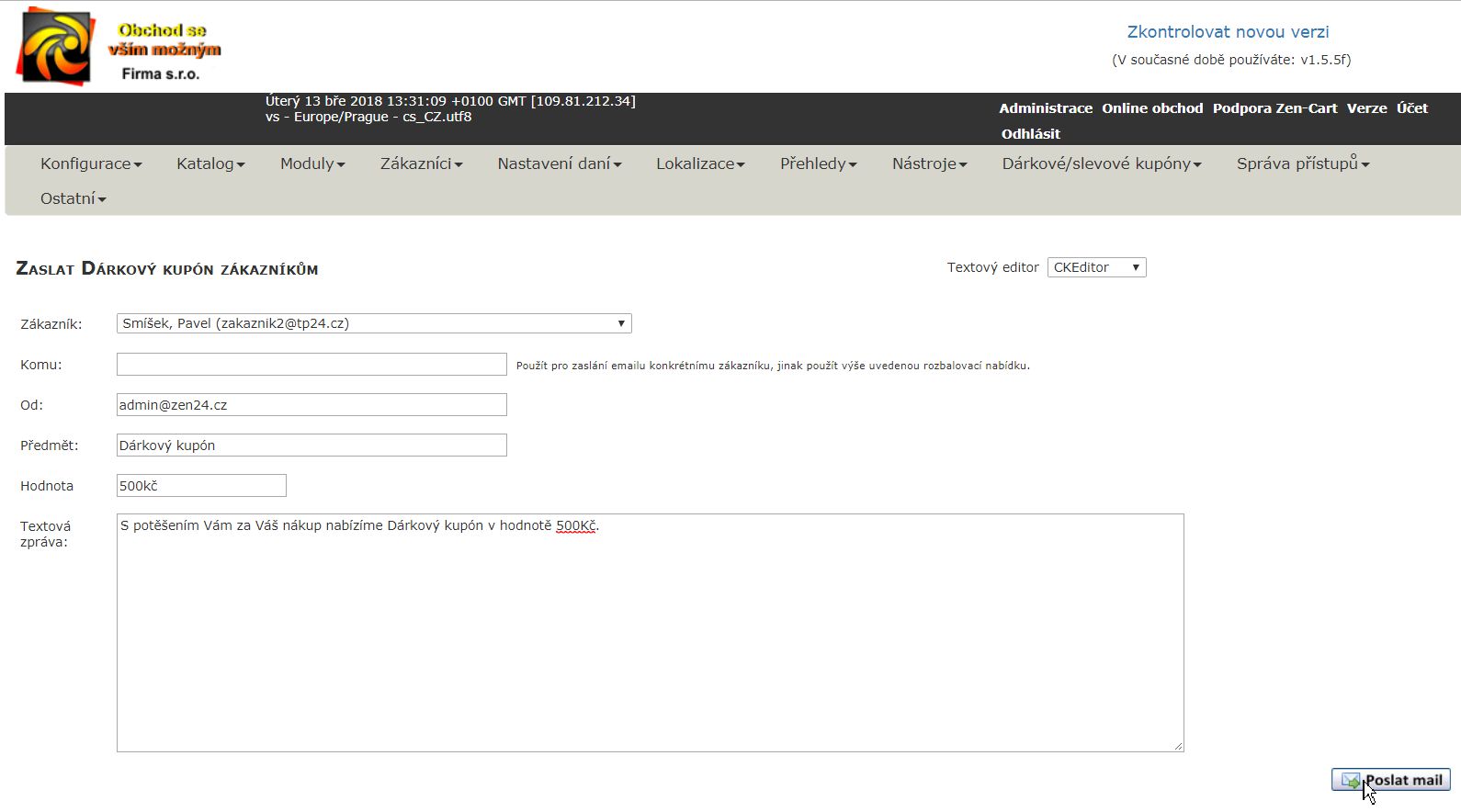Expand the Nastavení daní menu
This screenshot has width=1461, height=812.
560,164
